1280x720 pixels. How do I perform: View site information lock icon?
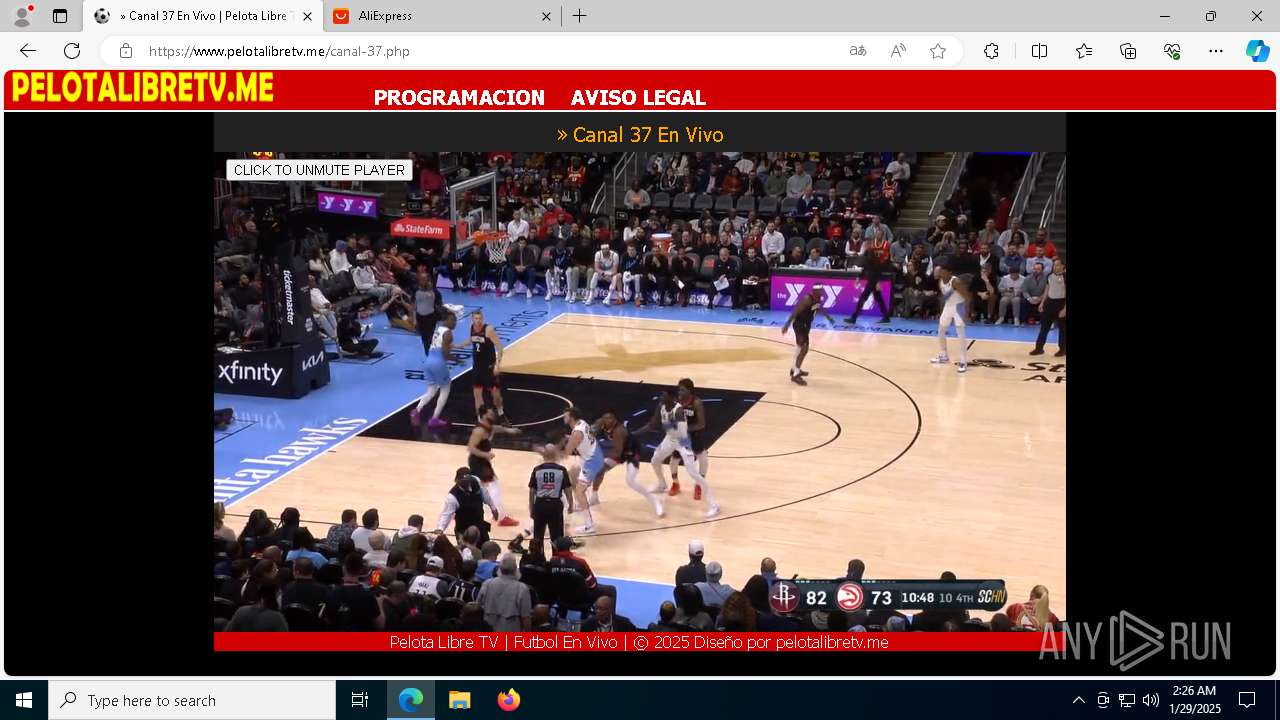pos(126,51)
